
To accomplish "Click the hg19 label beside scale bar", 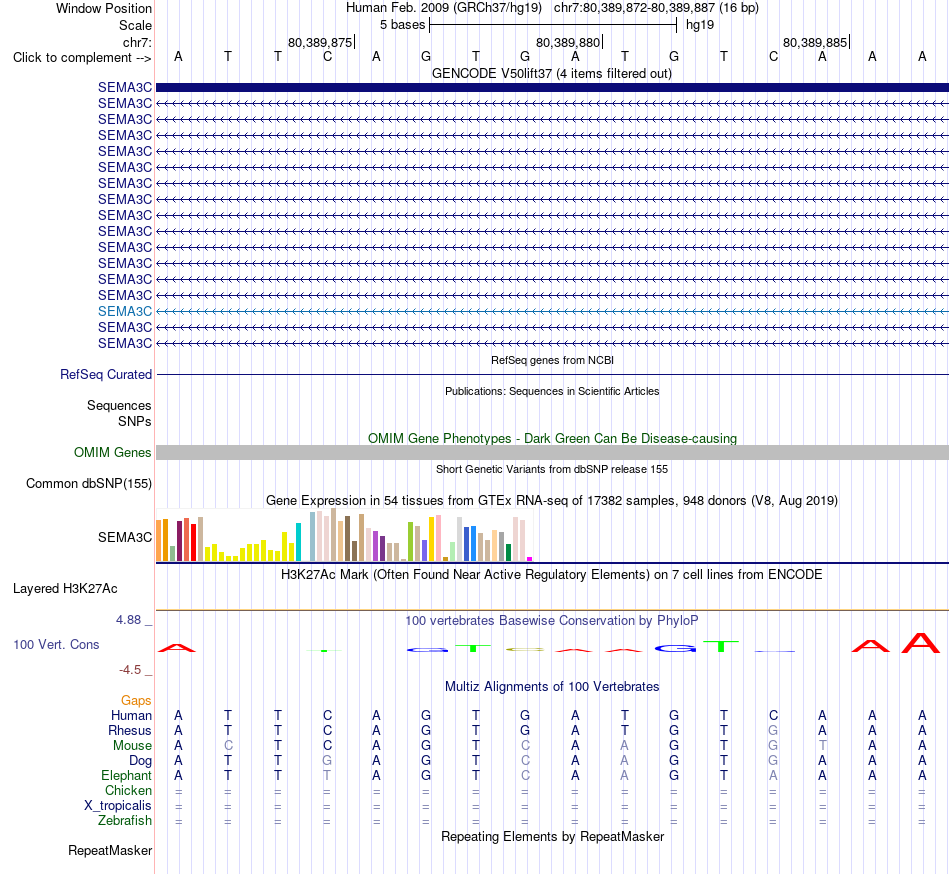I will [700, 25].
